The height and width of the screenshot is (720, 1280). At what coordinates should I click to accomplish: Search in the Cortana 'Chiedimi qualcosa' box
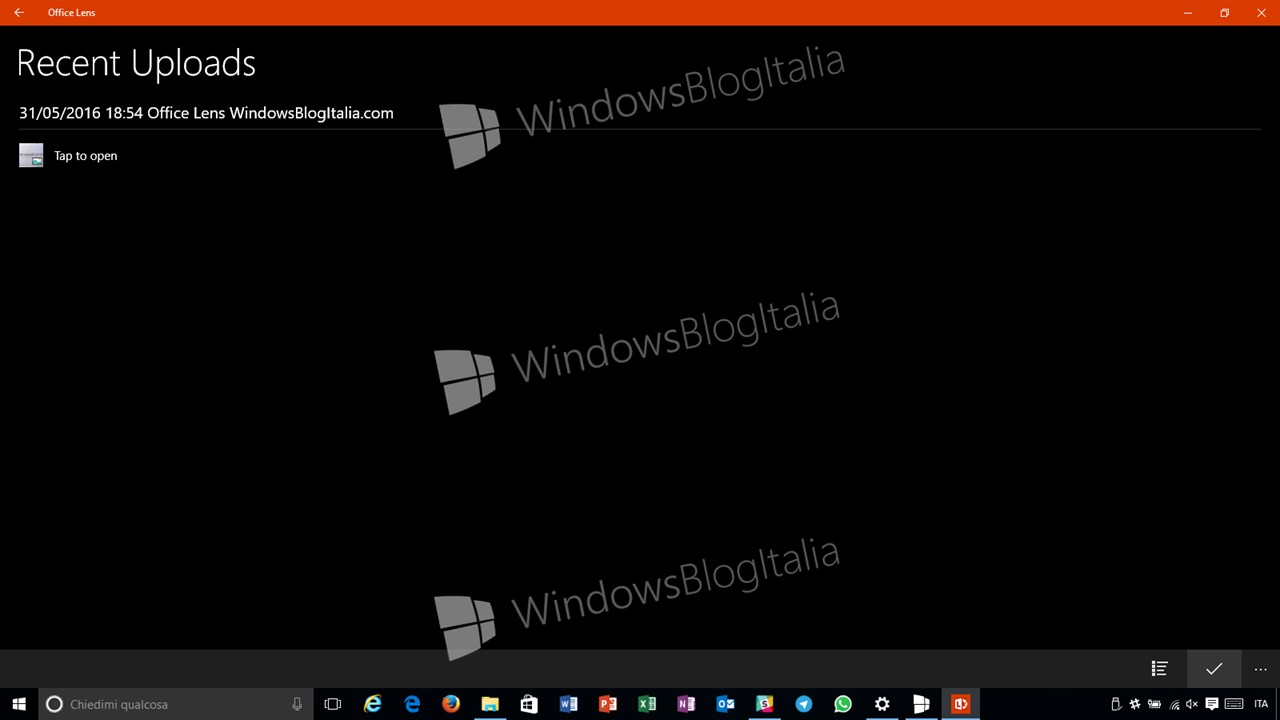coord(176,704)
